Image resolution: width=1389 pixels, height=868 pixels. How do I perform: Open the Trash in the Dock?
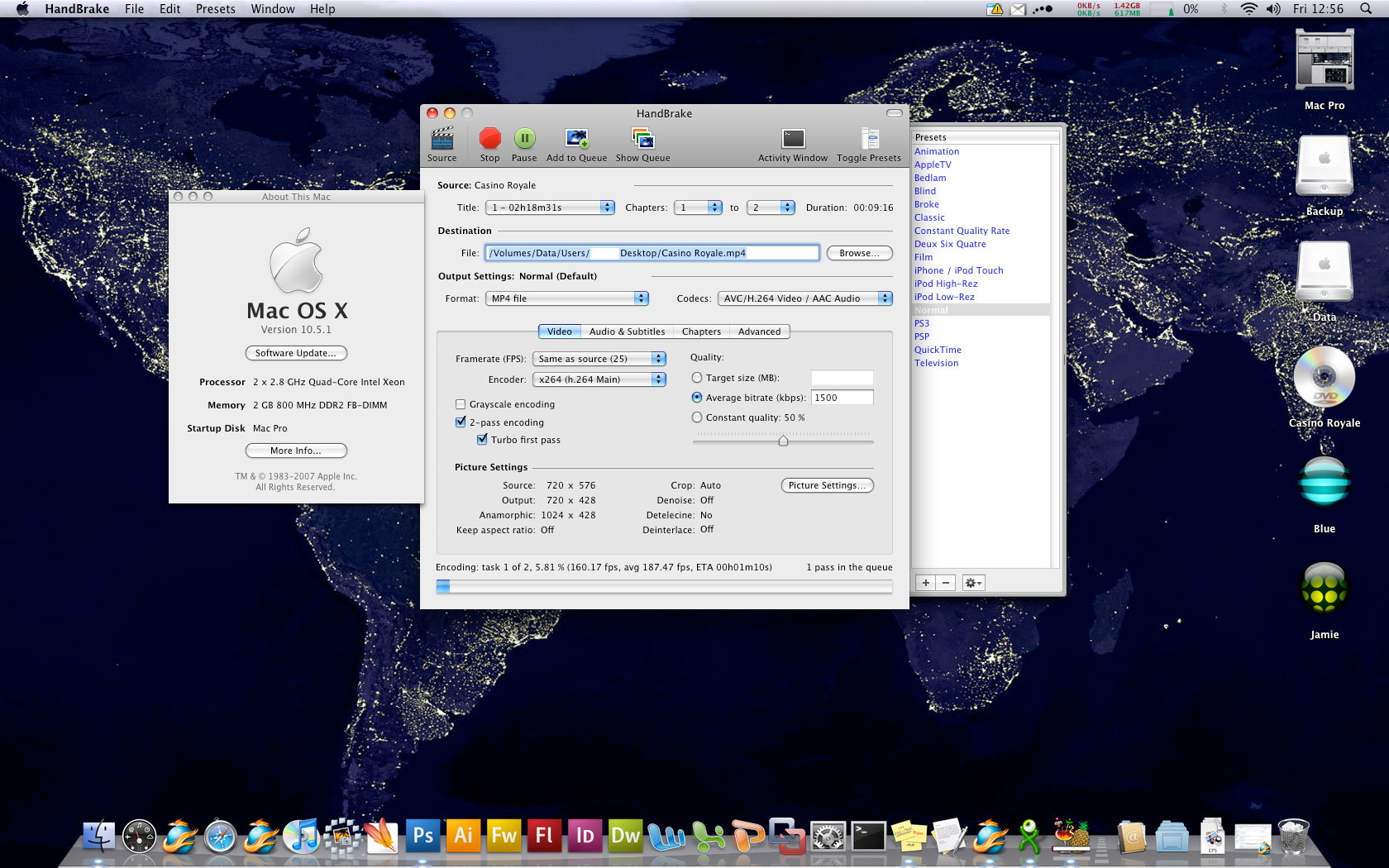pyautogui.click(x=1293, y=836)
